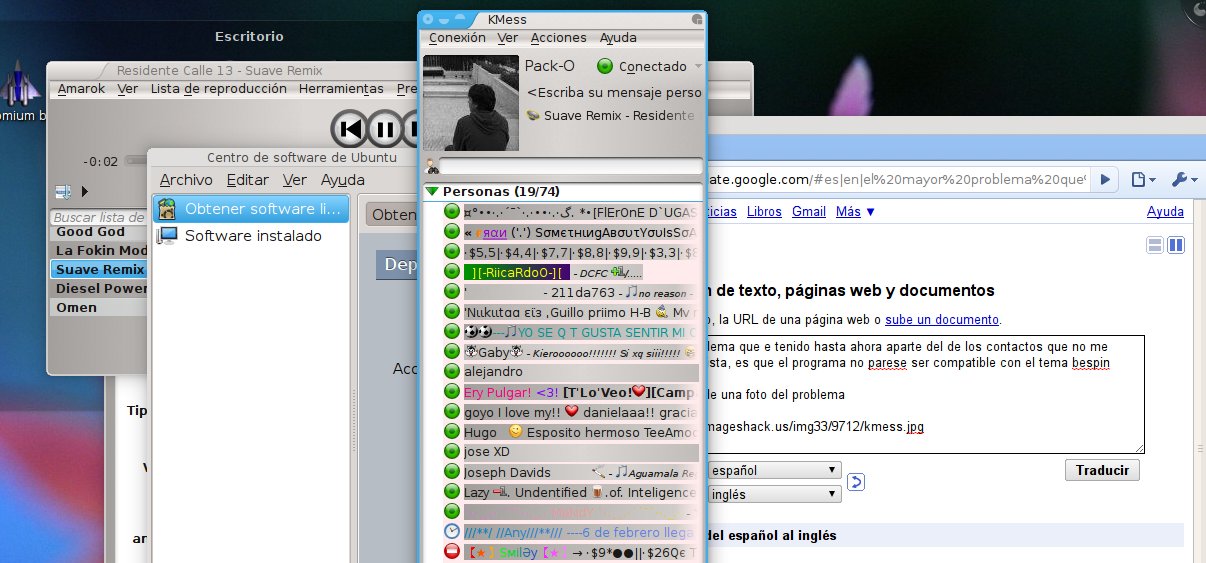The width and height of the screenshot is (1206, 563).
Task: Click the contact search icon in KMess
Action: [431, 166]
